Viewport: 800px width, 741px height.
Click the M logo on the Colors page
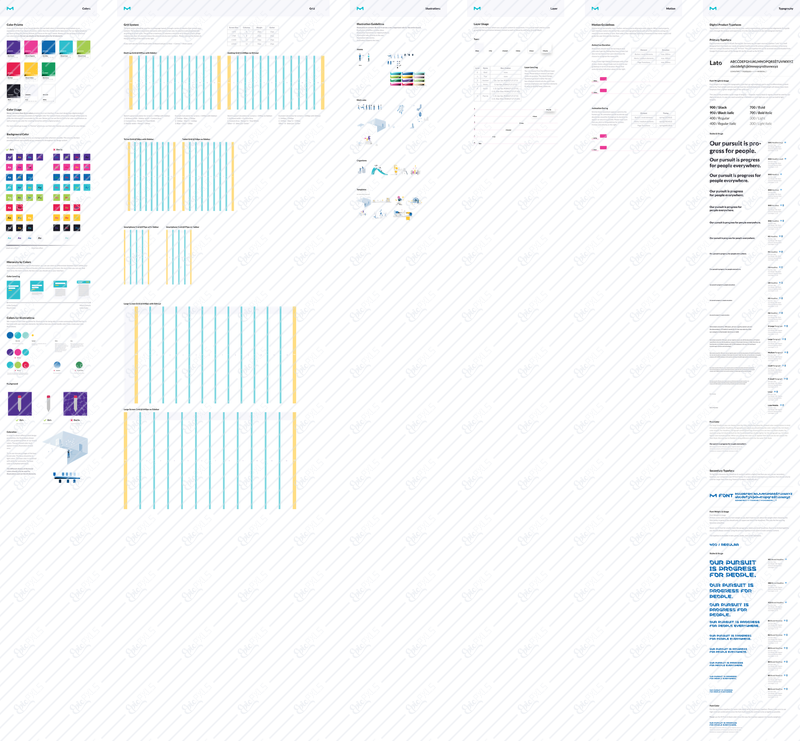(x=10, y=9)
